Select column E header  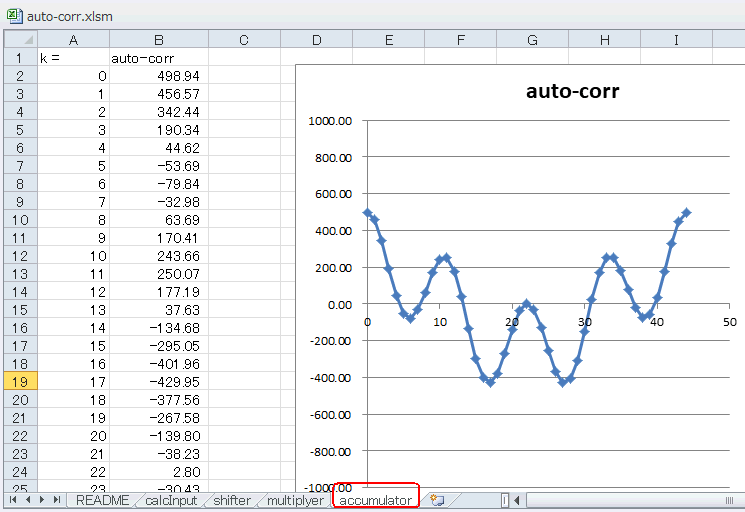point(389,40)
